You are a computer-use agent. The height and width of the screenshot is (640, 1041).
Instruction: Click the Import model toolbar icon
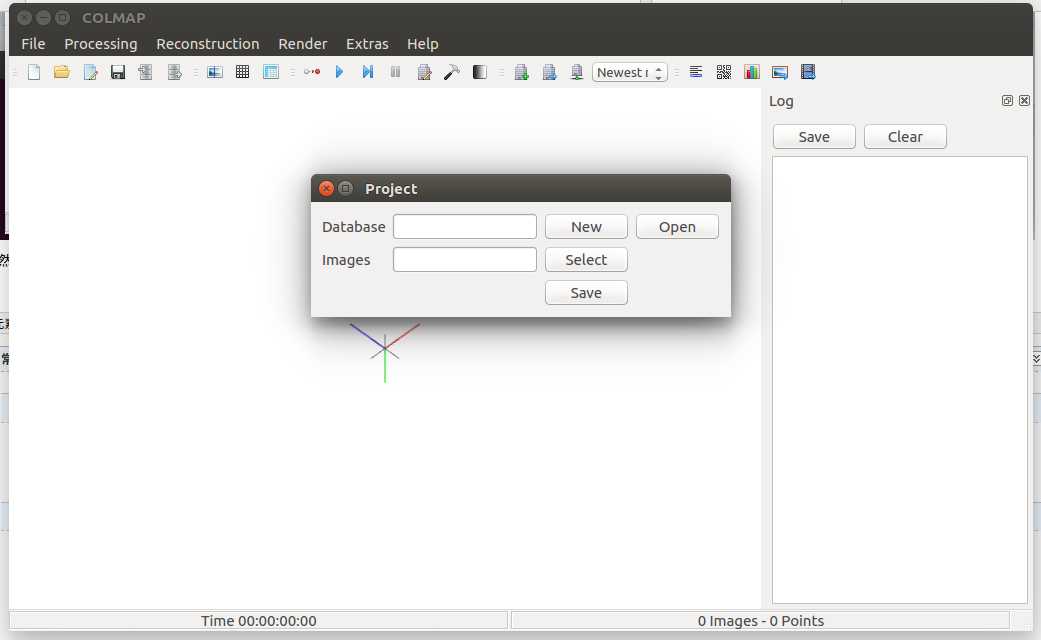145,72
